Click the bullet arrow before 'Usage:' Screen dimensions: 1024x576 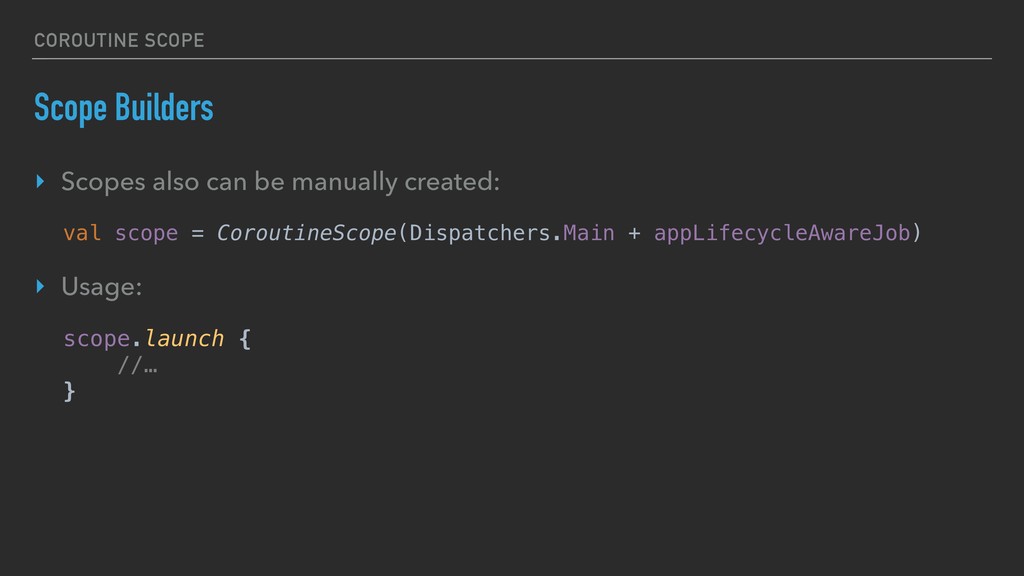point(39,287)
